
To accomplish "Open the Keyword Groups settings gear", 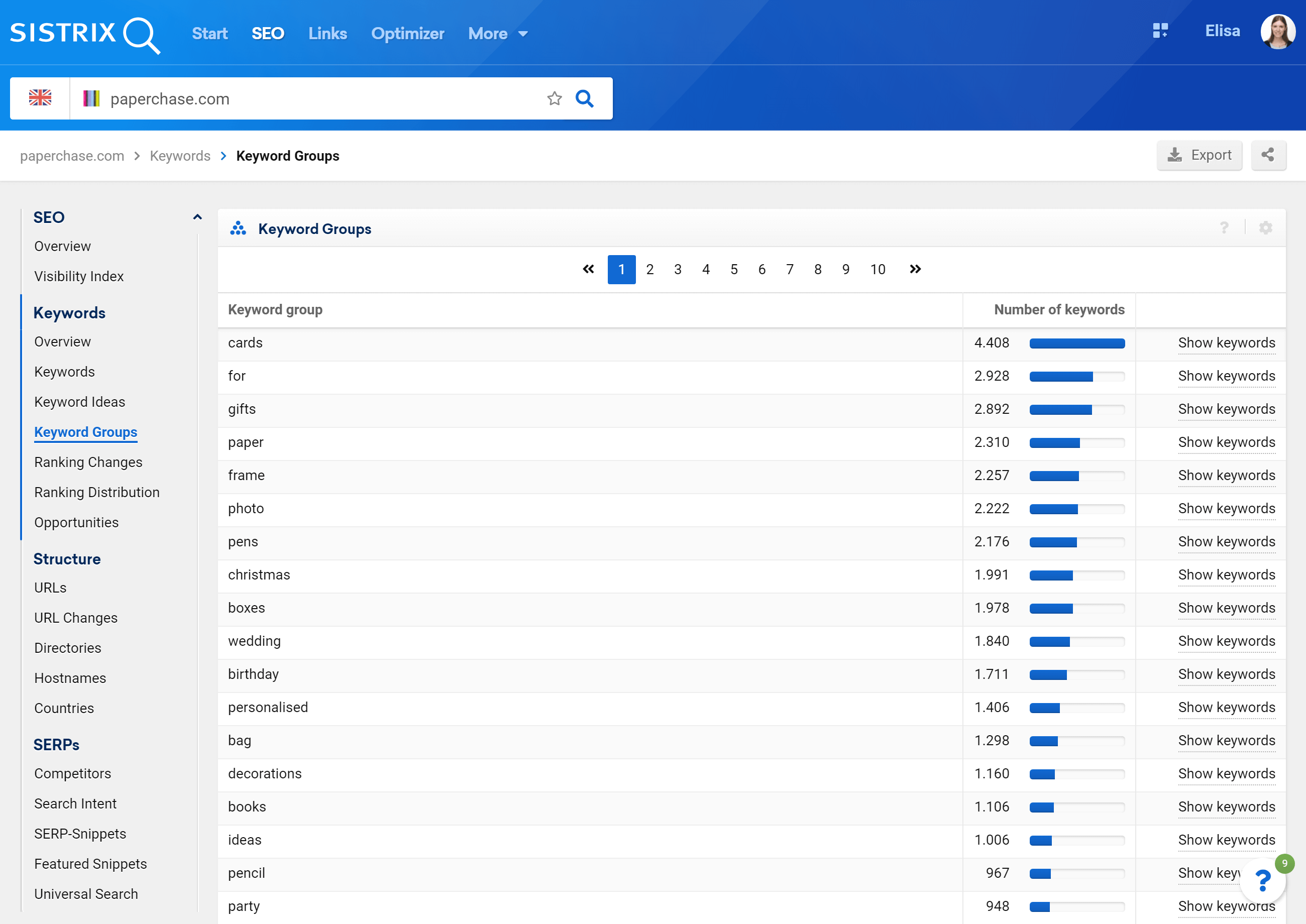I will [1266, 228].
